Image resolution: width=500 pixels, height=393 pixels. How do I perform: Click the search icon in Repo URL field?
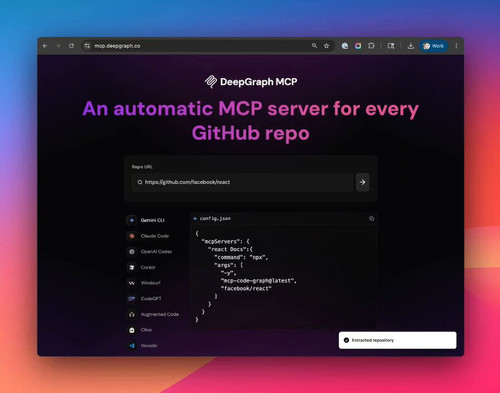pos(140,182)
